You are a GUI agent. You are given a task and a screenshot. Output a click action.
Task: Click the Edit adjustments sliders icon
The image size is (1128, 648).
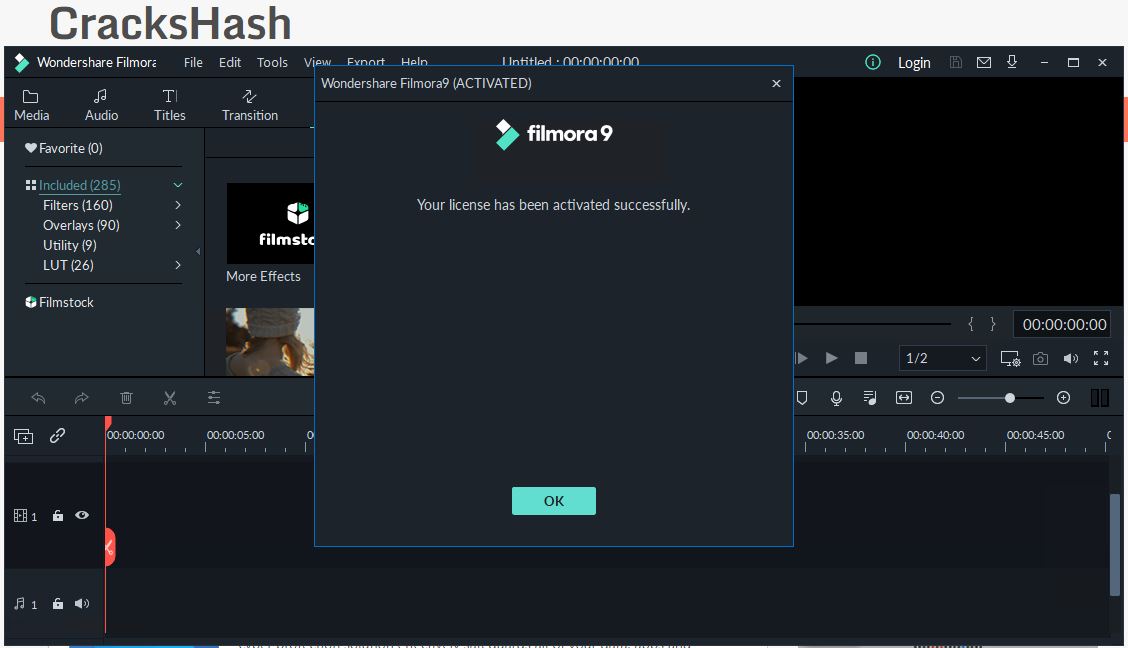tap(214, 398)
